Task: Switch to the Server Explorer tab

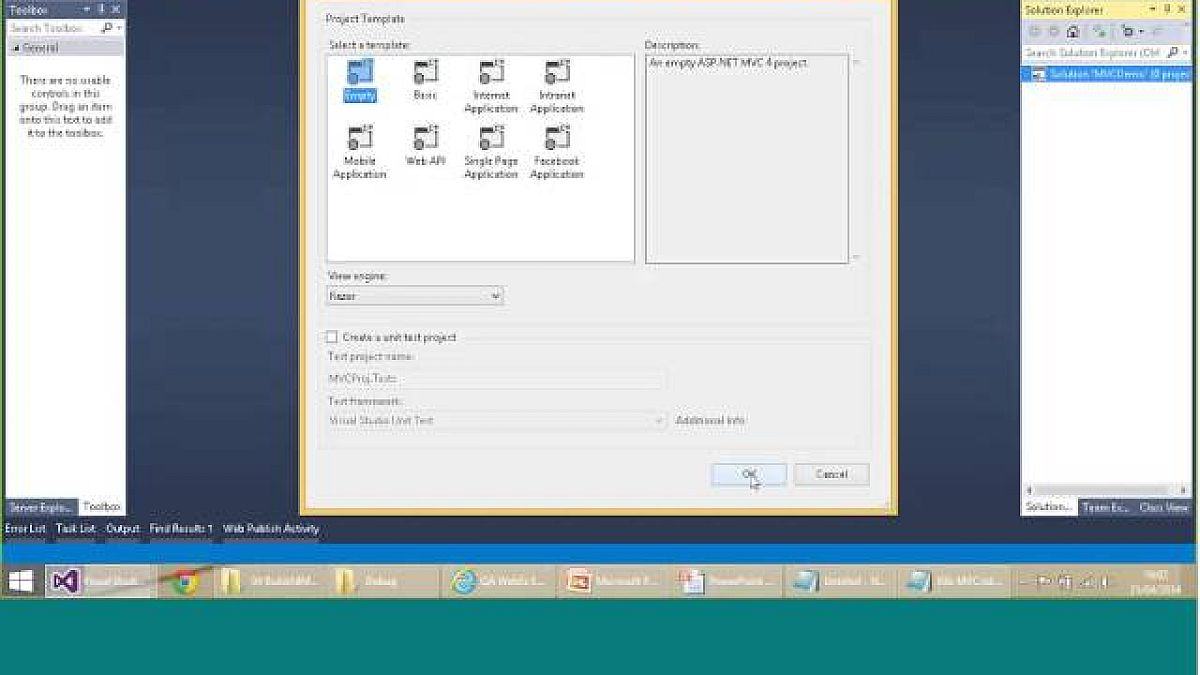Action: 38,507
